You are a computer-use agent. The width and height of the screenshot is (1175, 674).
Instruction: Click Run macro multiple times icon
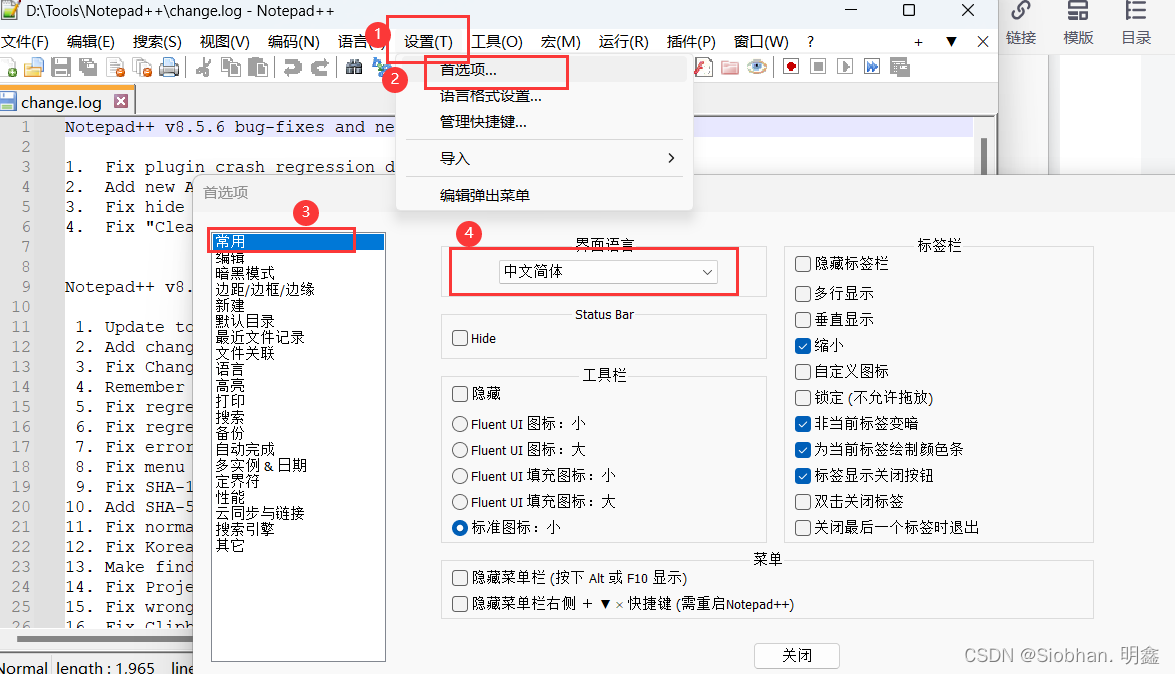(x=872, y=67)
